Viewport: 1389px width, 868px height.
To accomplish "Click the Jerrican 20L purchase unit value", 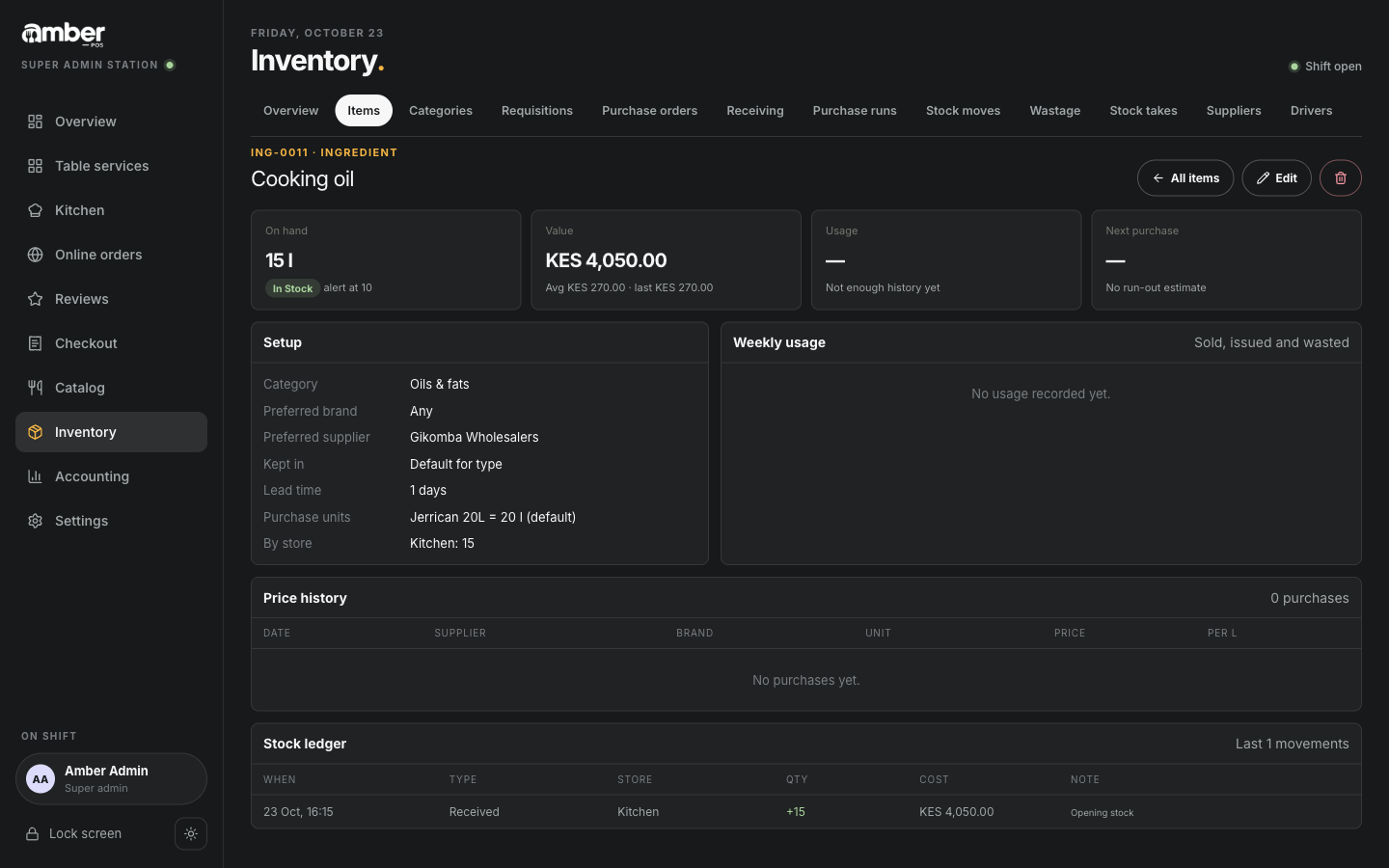I will 493,517.
